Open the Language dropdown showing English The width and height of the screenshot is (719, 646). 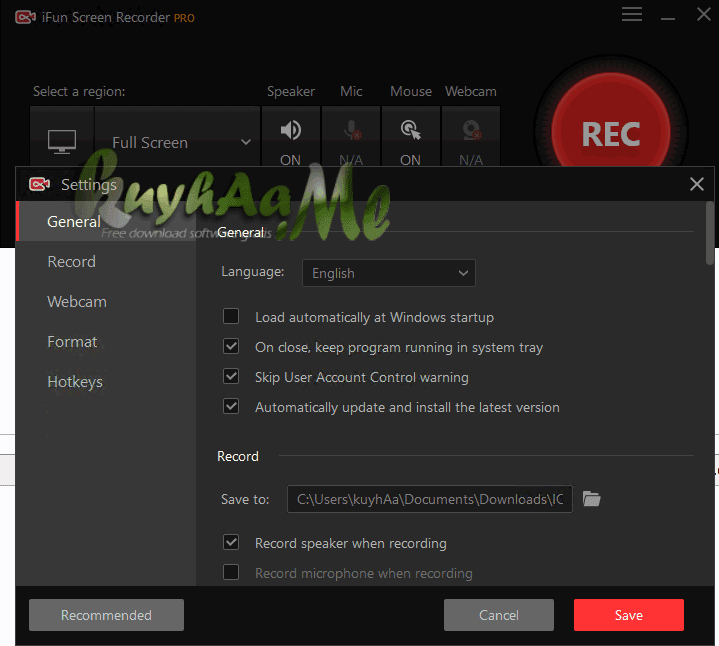coord(389,273)
